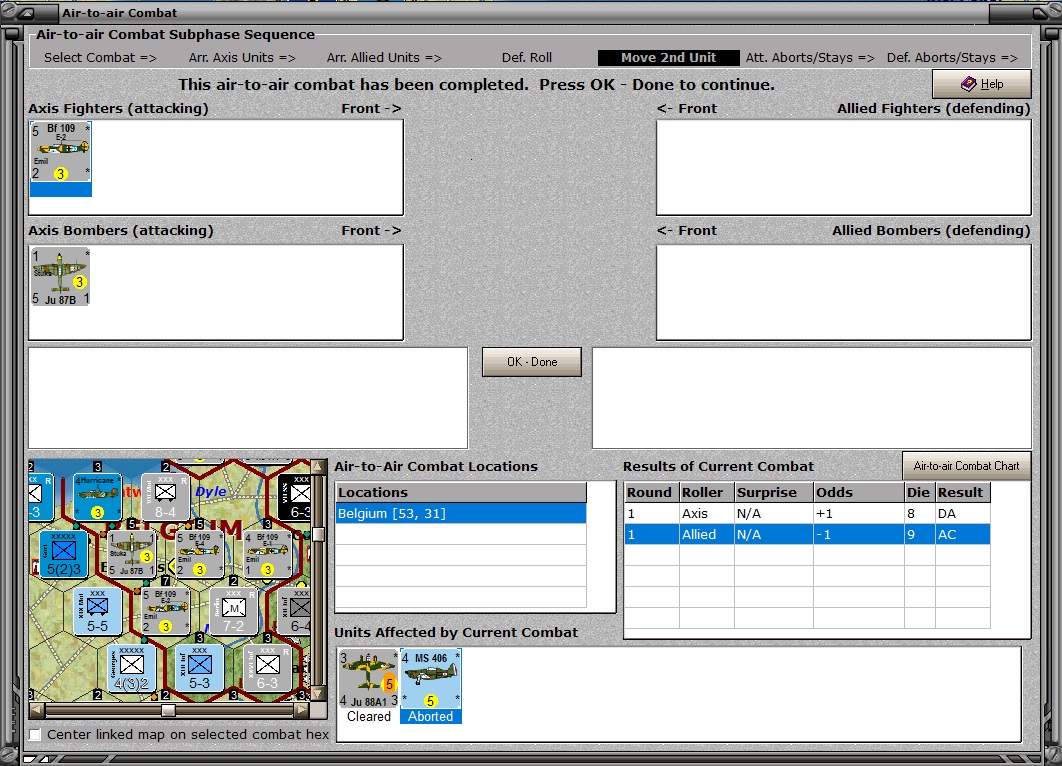Screen dimensions: 1062x766
Task: Click the AC result cell
Action: (962, 534)
